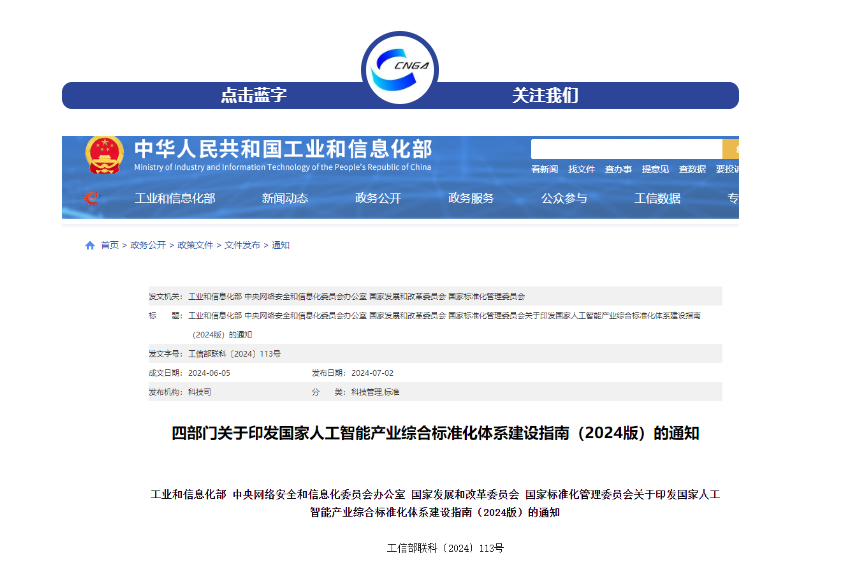Click the 提意见 quick link
Screen dimensions: 843x565
point(655,169)
